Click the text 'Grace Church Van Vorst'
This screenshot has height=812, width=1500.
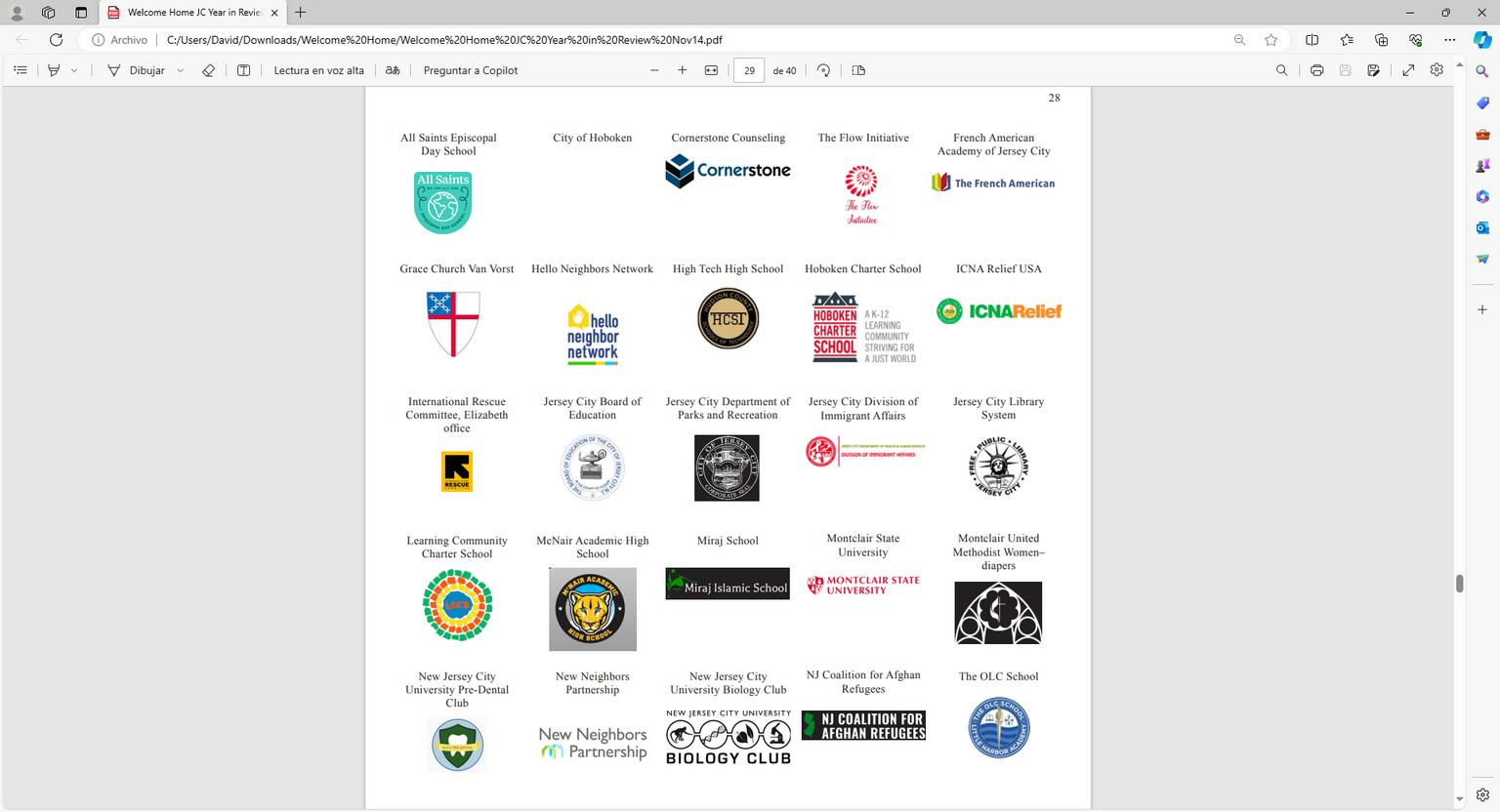click(457, 268)
